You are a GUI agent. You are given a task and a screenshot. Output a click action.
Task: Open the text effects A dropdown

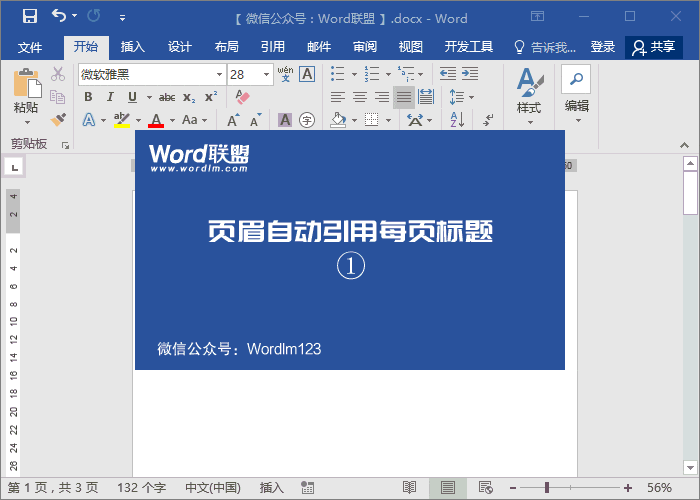coord(103,120)
